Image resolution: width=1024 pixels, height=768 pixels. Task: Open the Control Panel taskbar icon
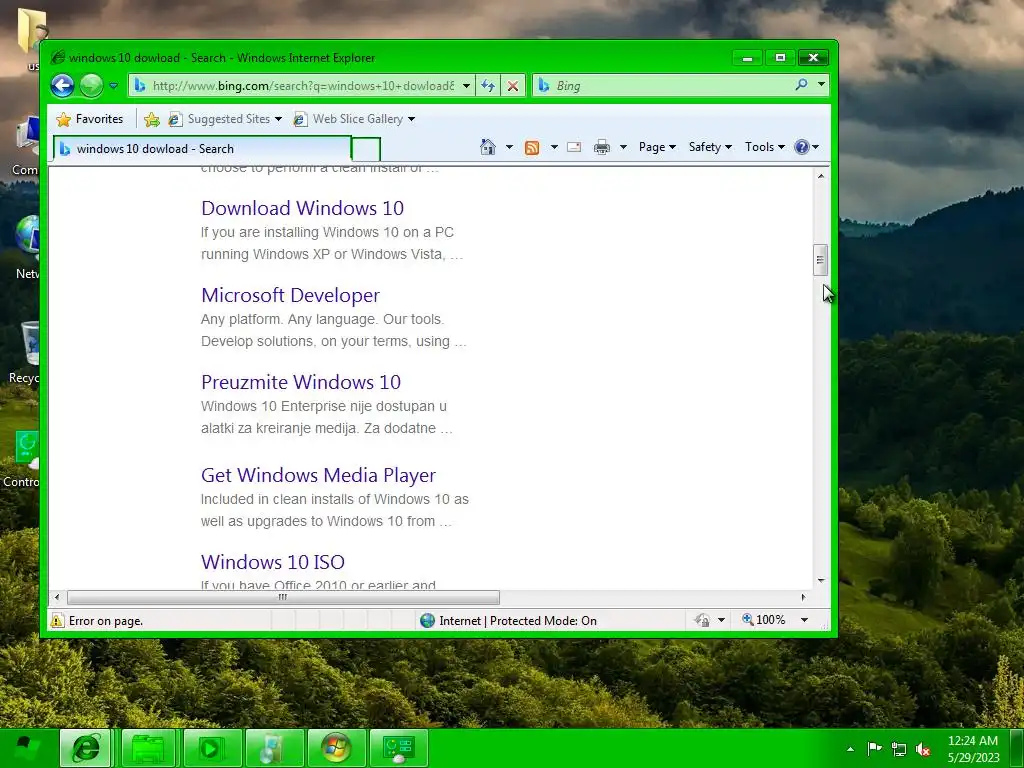398,748
